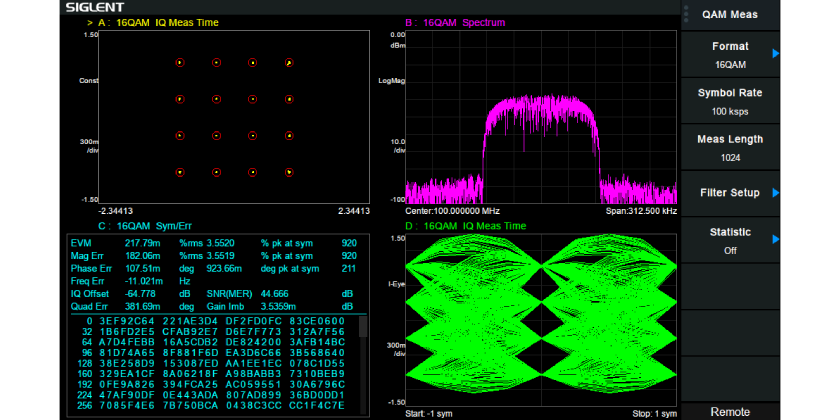Click symbol data word 83CE0600
Viewport: 840px width, 420px height.
(x=317, y=321)
